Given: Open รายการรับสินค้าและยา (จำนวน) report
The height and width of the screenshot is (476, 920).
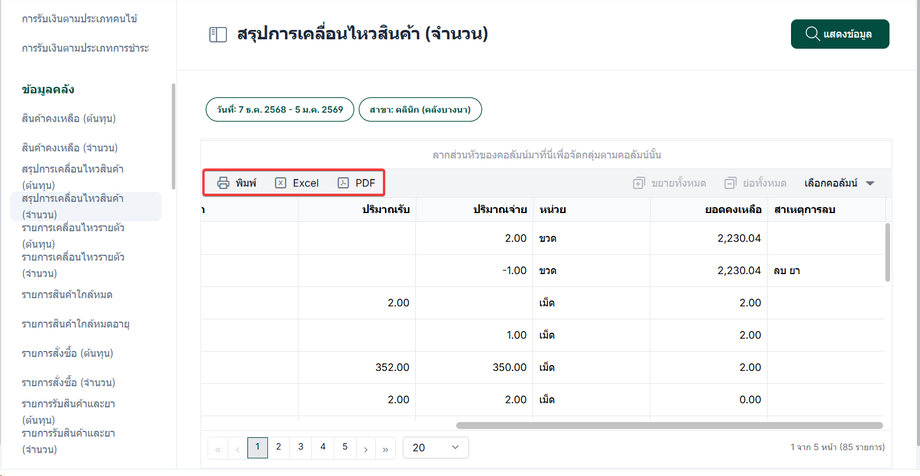Looking at the screenshot, I should [67, 441].
